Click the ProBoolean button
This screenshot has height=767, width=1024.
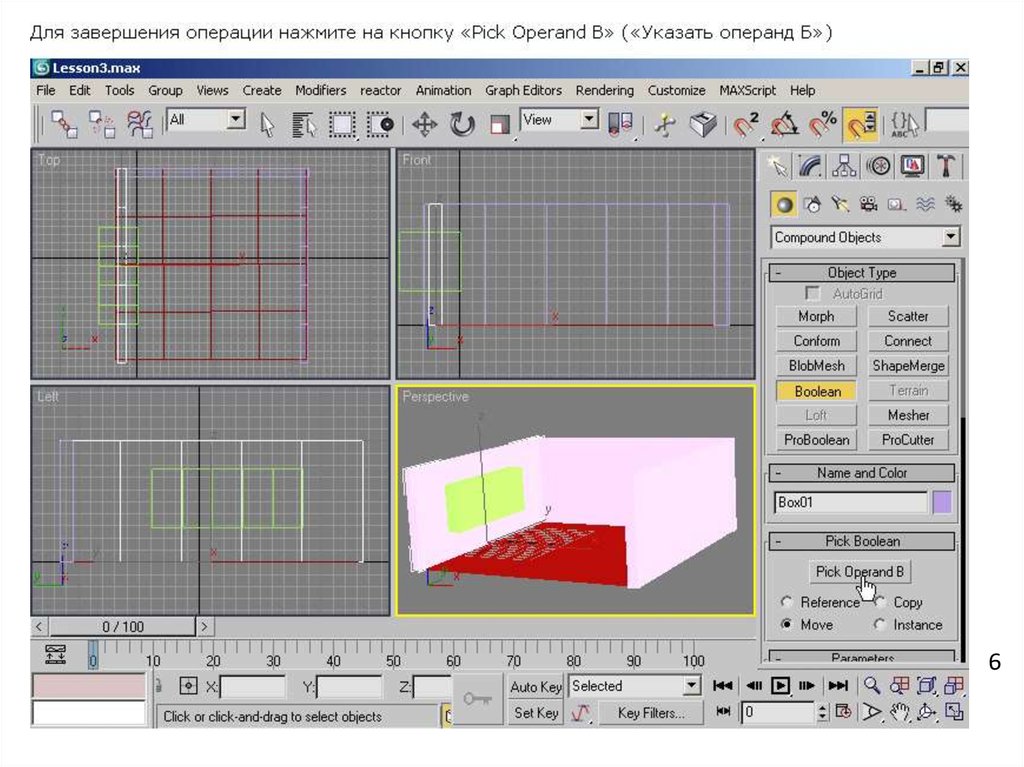pos(816,440)
